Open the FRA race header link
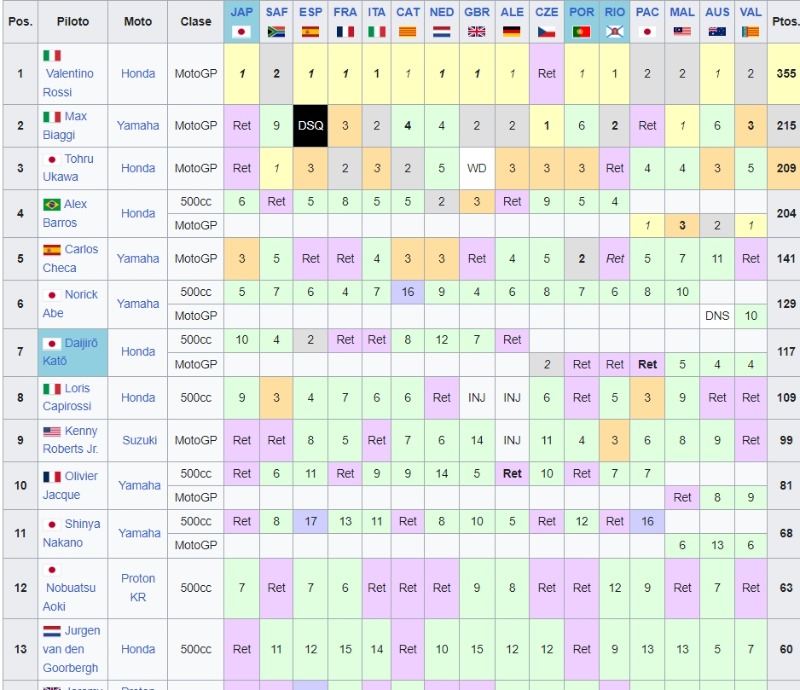 point(345,12)
